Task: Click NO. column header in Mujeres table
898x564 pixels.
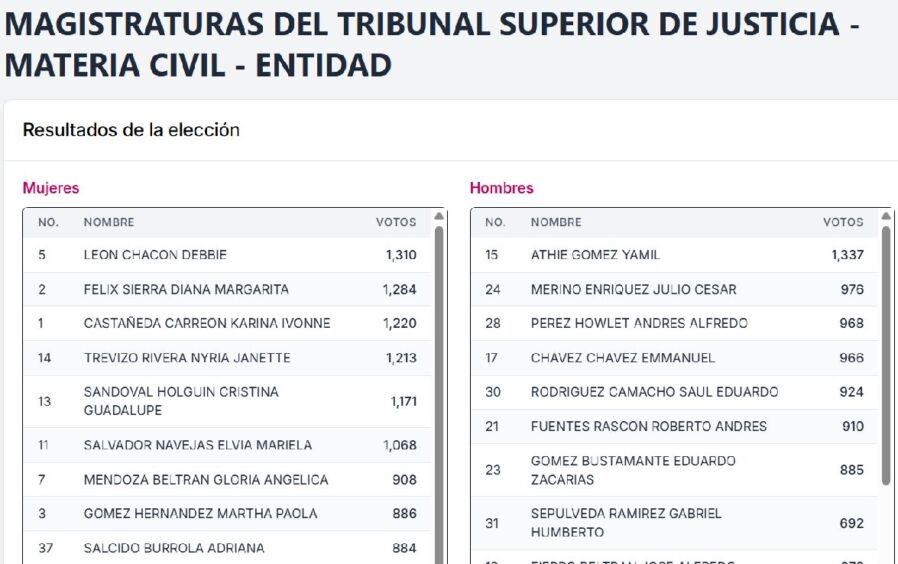Action: (49, 222)
